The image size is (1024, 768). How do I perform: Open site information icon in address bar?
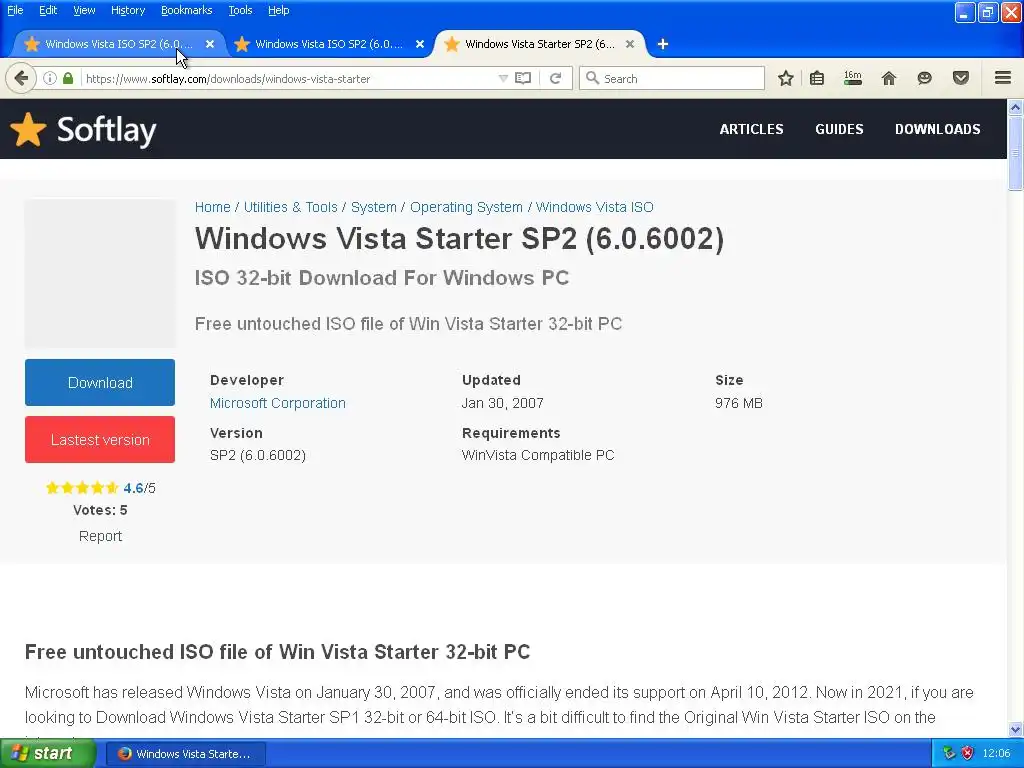coord(50,78)
